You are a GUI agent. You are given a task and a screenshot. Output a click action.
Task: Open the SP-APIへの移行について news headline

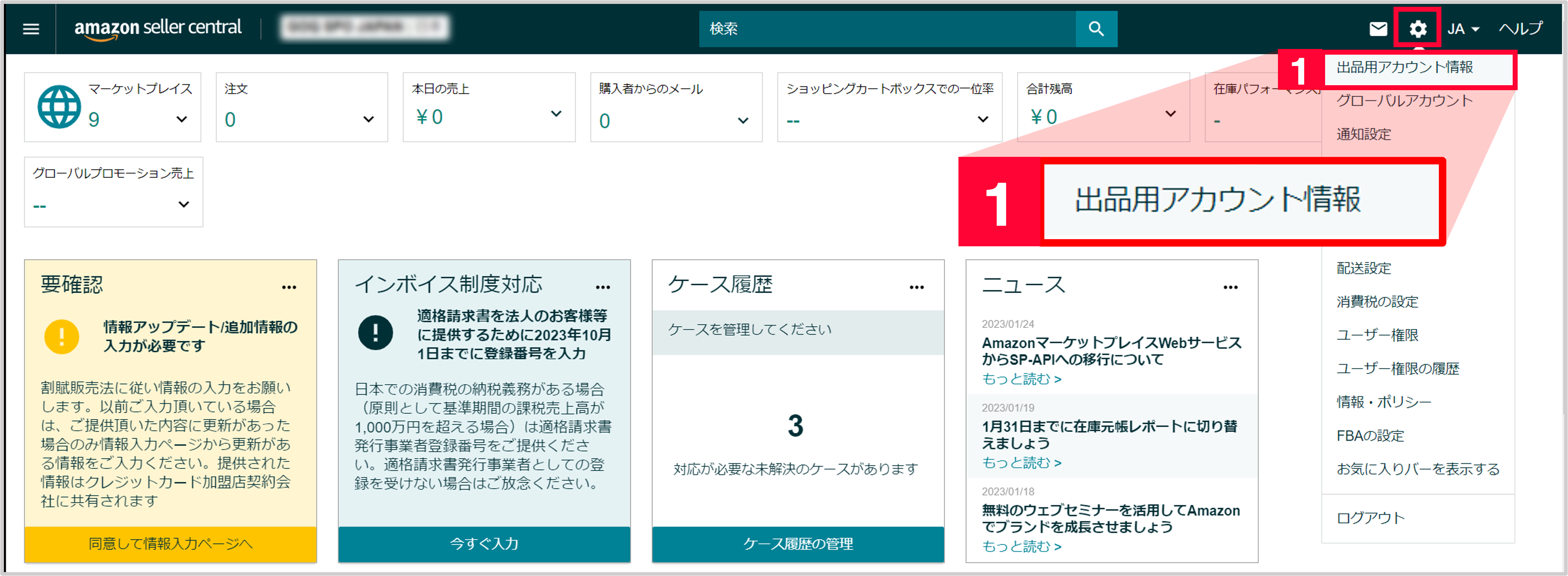(1112, 351)
